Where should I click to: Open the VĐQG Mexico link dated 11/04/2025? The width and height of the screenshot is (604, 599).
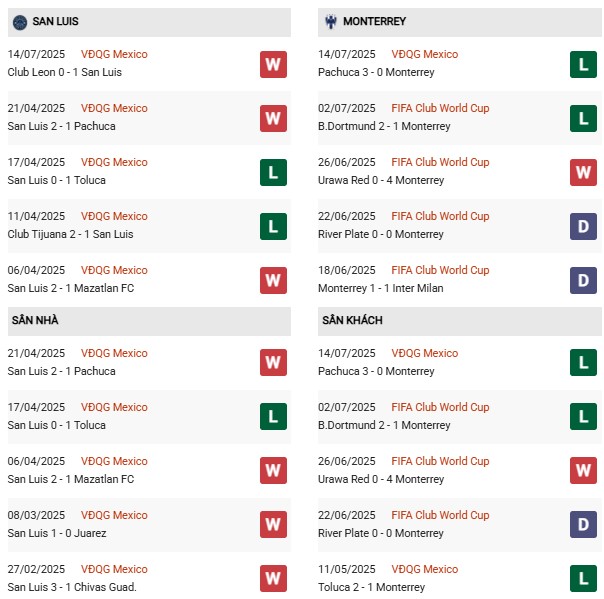pyautogui.click(x=115, y=216)
